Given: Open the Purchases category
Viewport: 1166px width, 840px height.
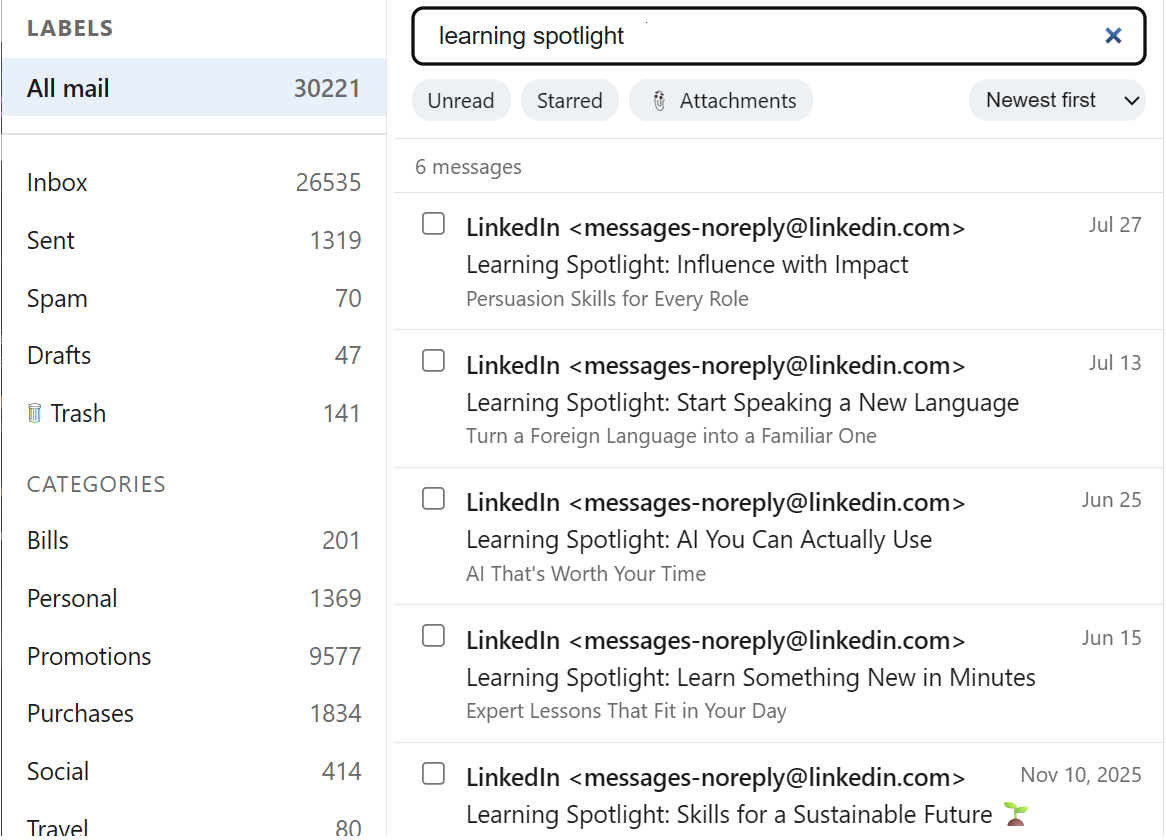Looking at the screenshot, I should click(x=193, y=714).
